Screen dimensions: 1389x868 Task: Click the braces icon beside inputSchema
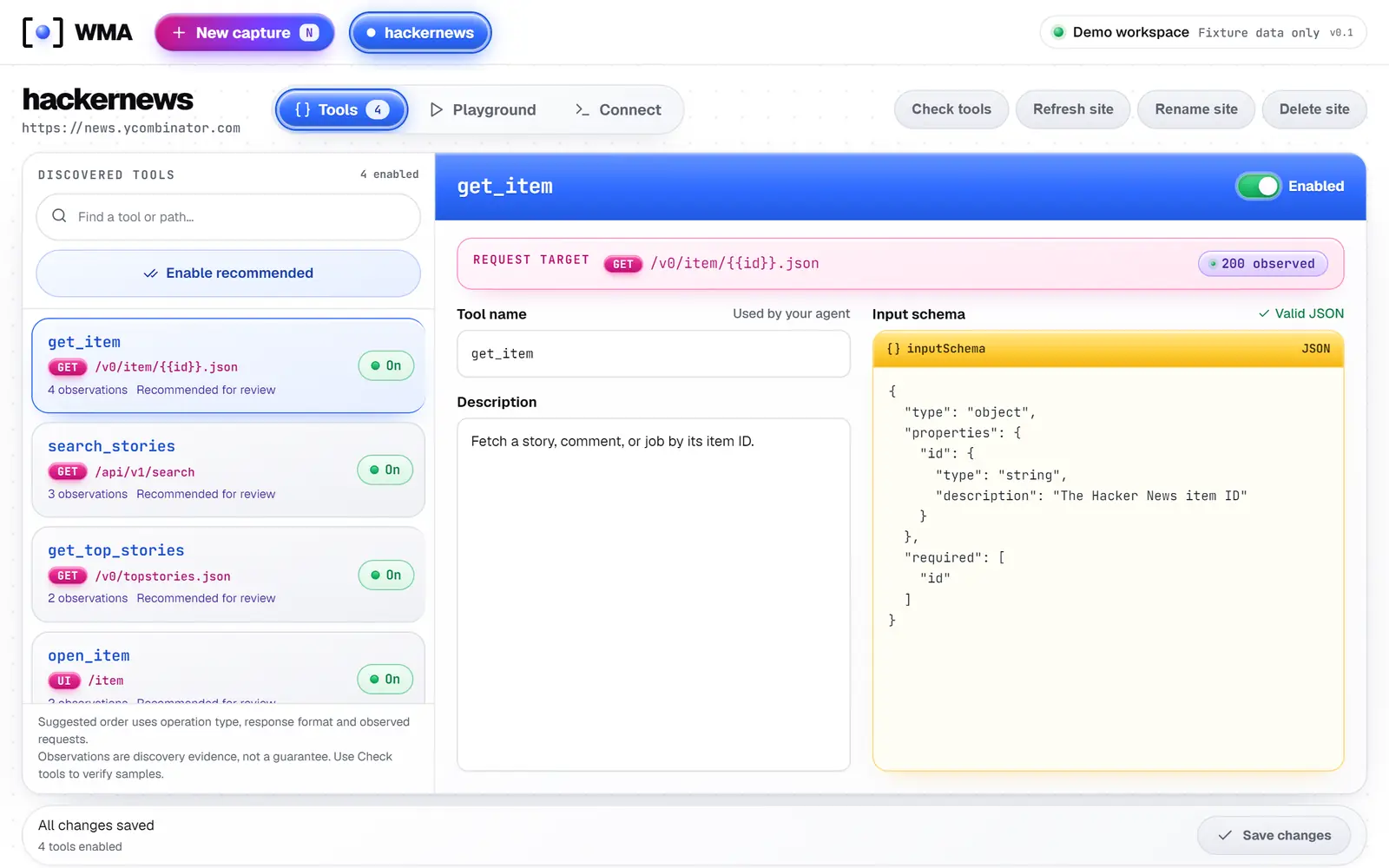click(x=893, y=348)
